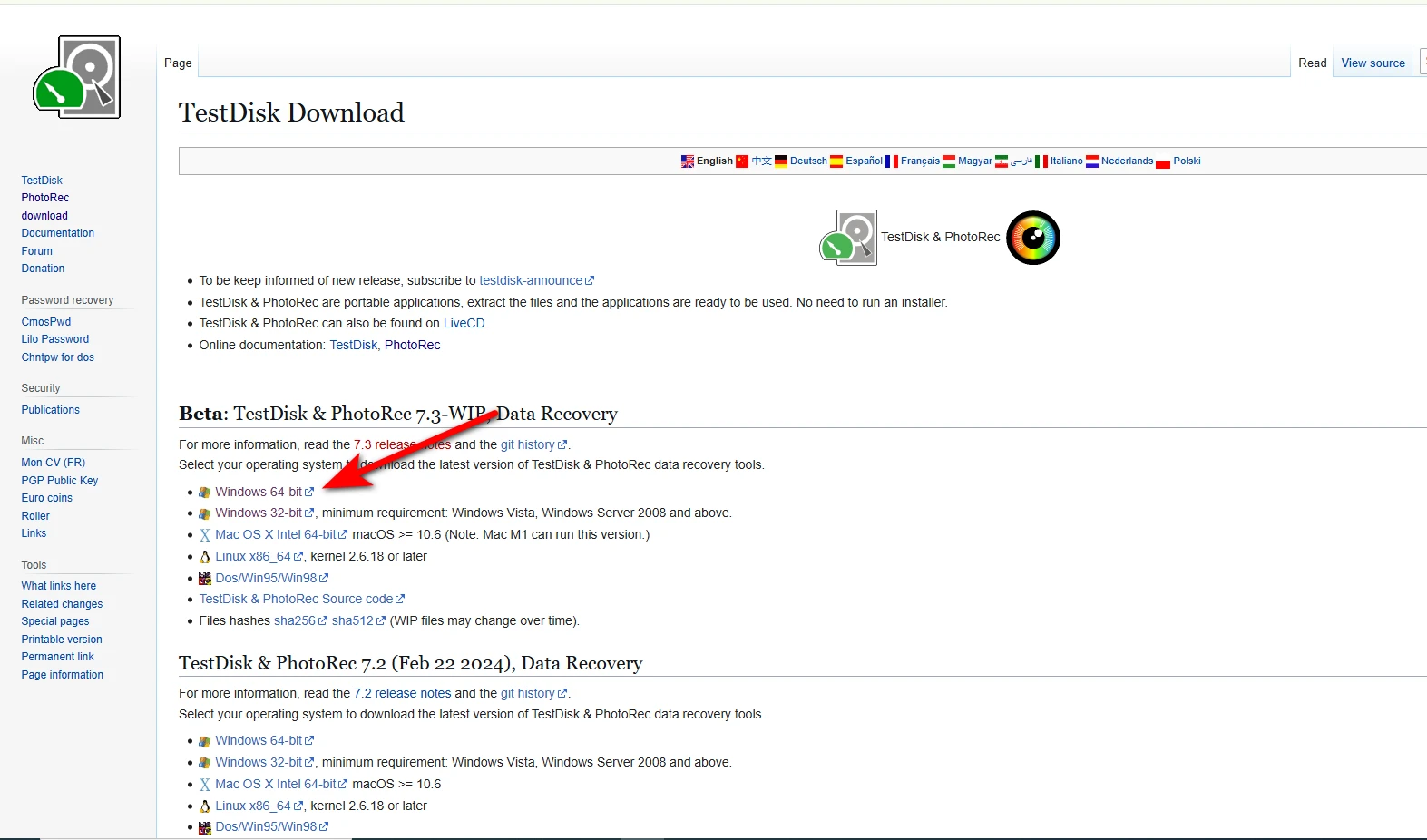Open Lilo Password in the sidebar
The width and height of the screenshot is (1427, 840).
tap(55, 339)
